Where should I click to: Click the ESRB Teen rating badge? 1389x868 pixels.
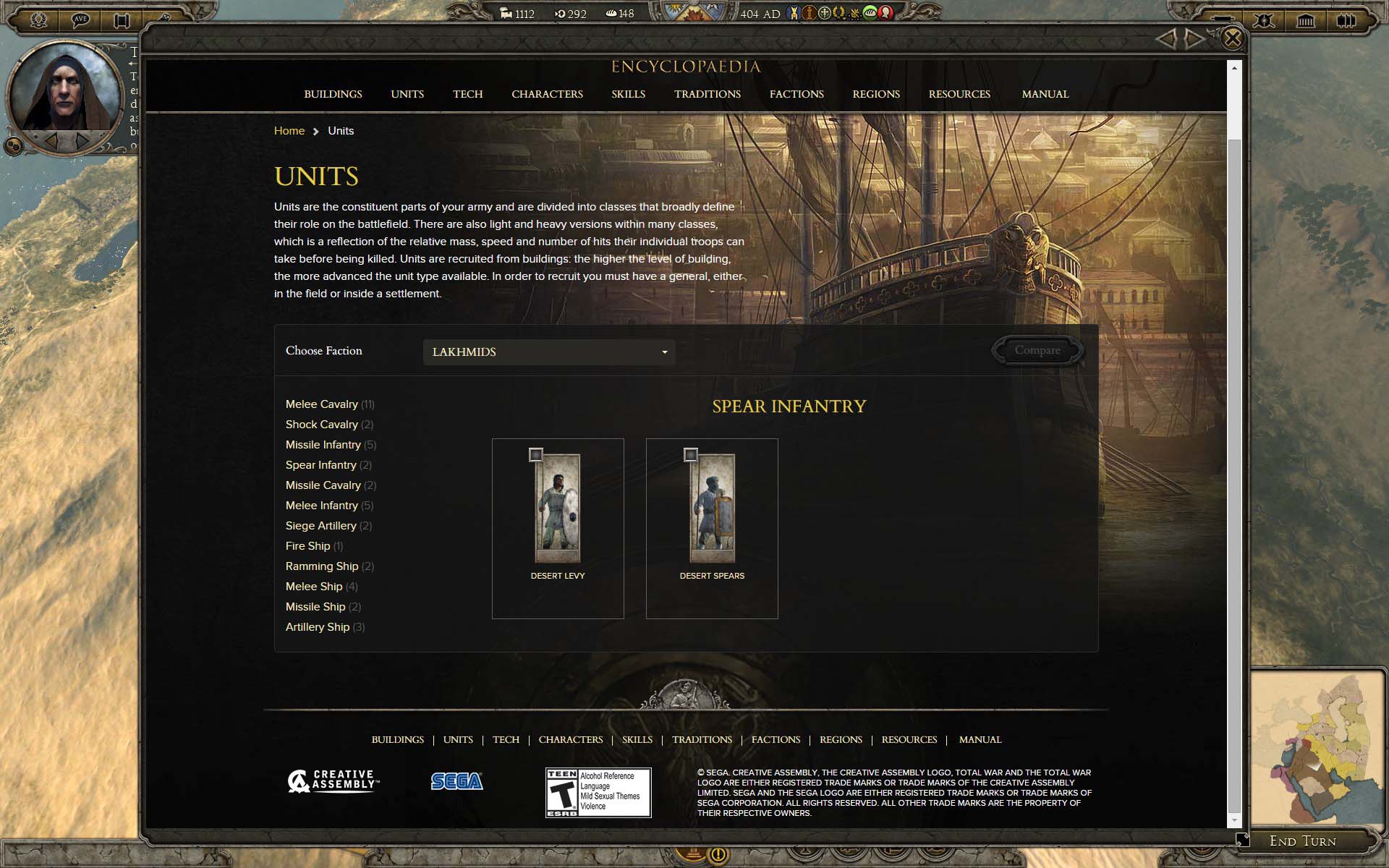pyautogui.click(x=598, y=793)
